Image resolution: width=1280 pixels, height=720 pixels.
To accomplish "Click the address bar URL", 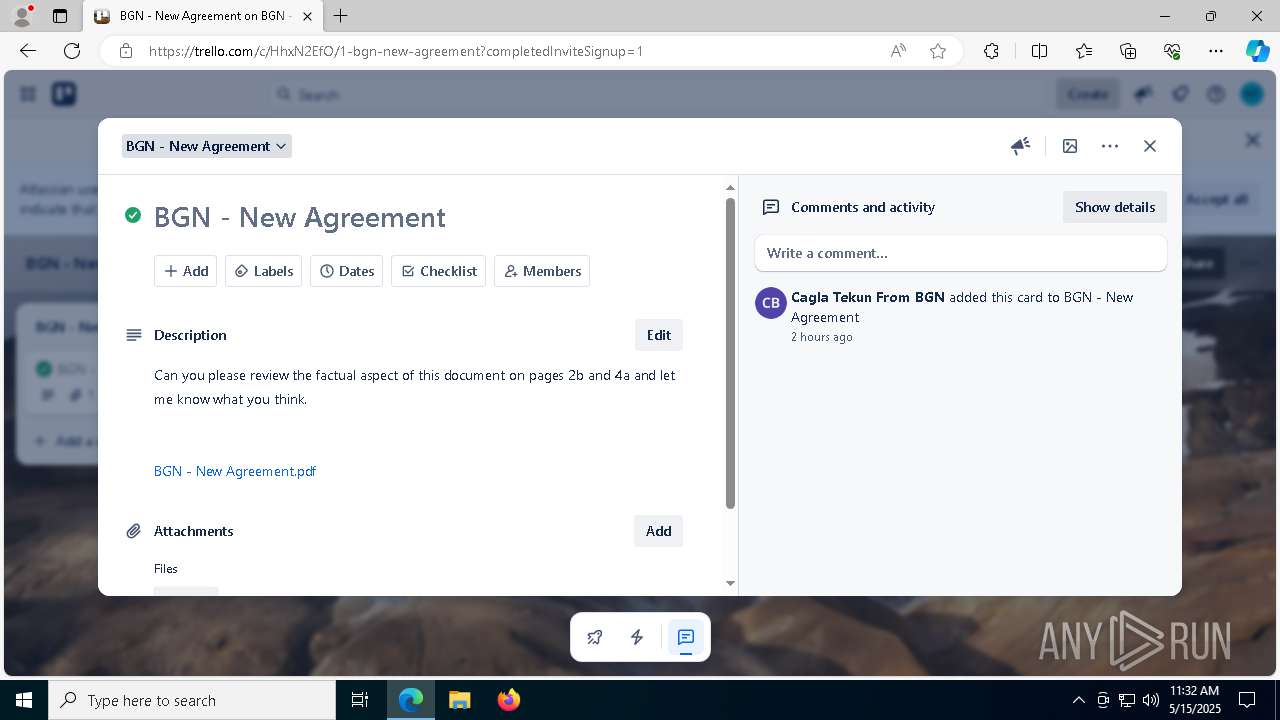I will pos(396,51).
